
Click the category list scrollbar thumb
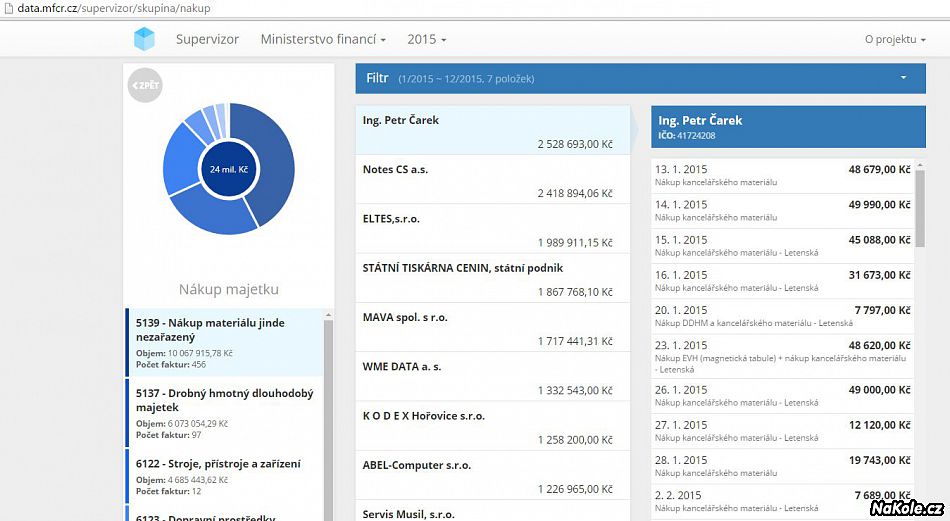click(x=328, y=420)
